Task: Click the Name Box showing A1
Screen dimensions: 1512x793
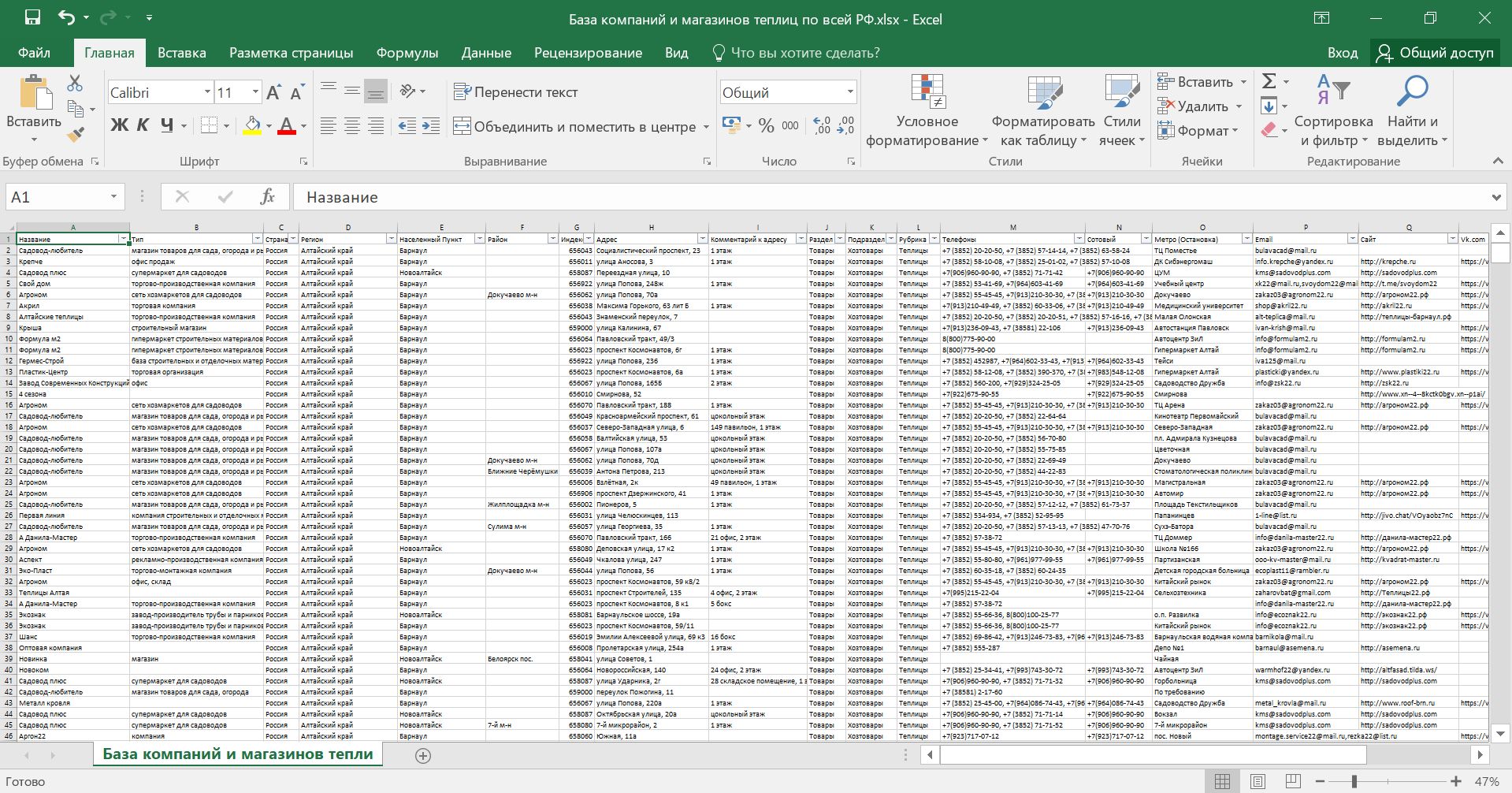Action: tap(55, 197)
